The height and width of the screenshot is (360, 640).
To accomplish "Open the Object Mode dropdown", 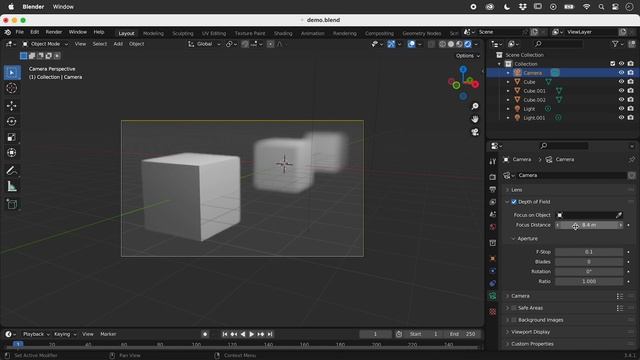I will point(45,44).
